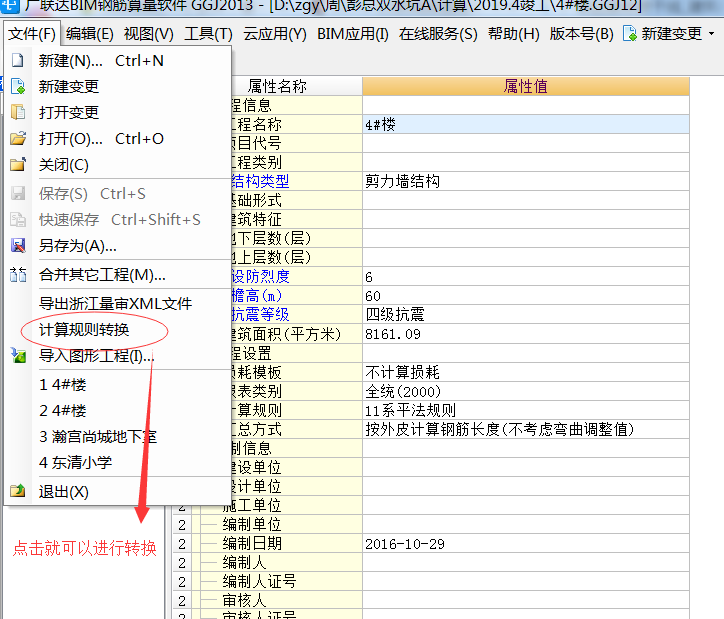Image resolution: width=724 pixels, height=619 pixels.
Task: Choose 计算规则转换 from the File menu
Action: 118,330
